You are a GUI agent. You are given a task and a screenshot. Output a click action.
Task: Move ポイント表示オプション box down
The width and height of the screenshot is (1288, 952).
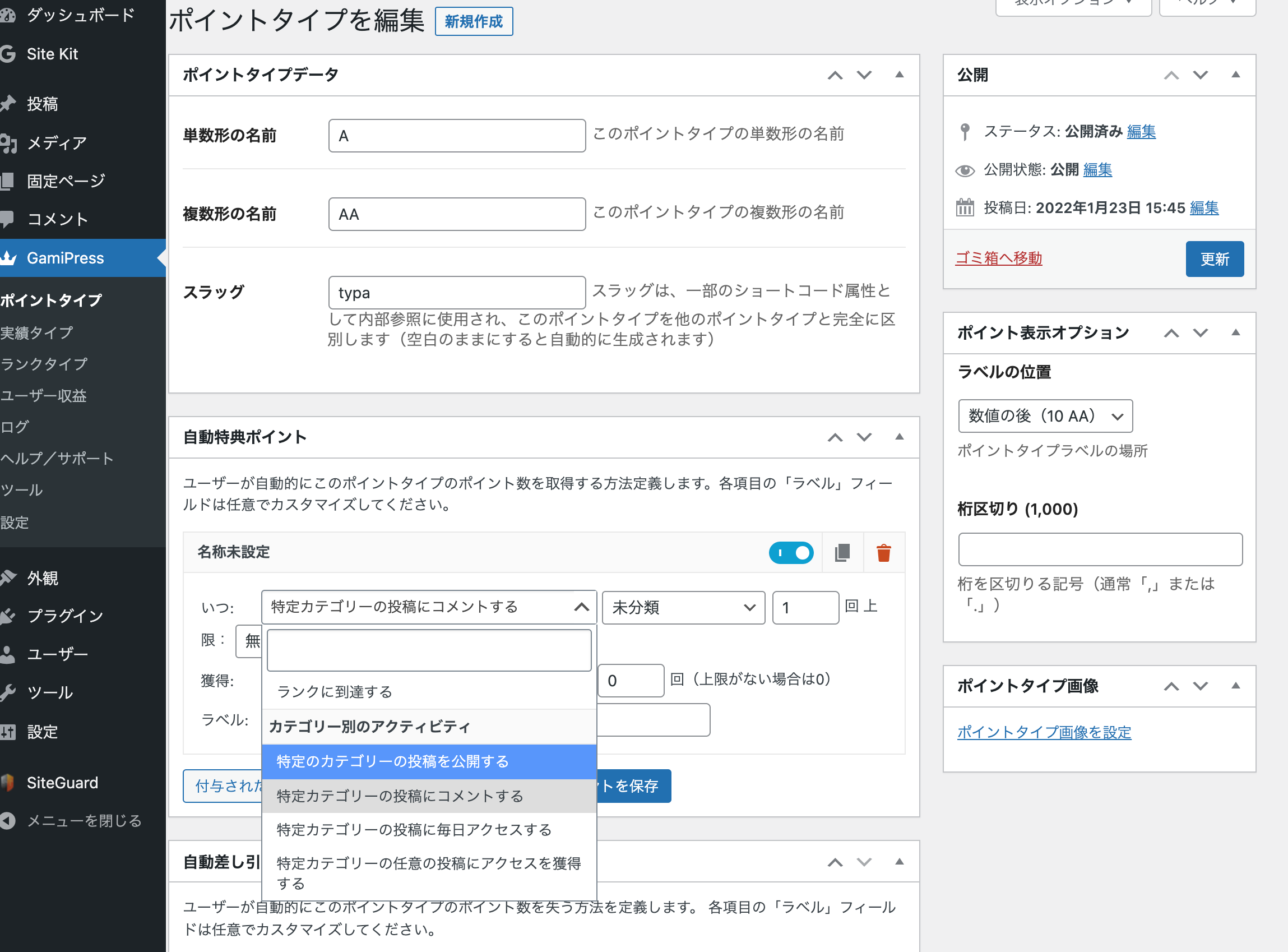(x=1201, y=333)
